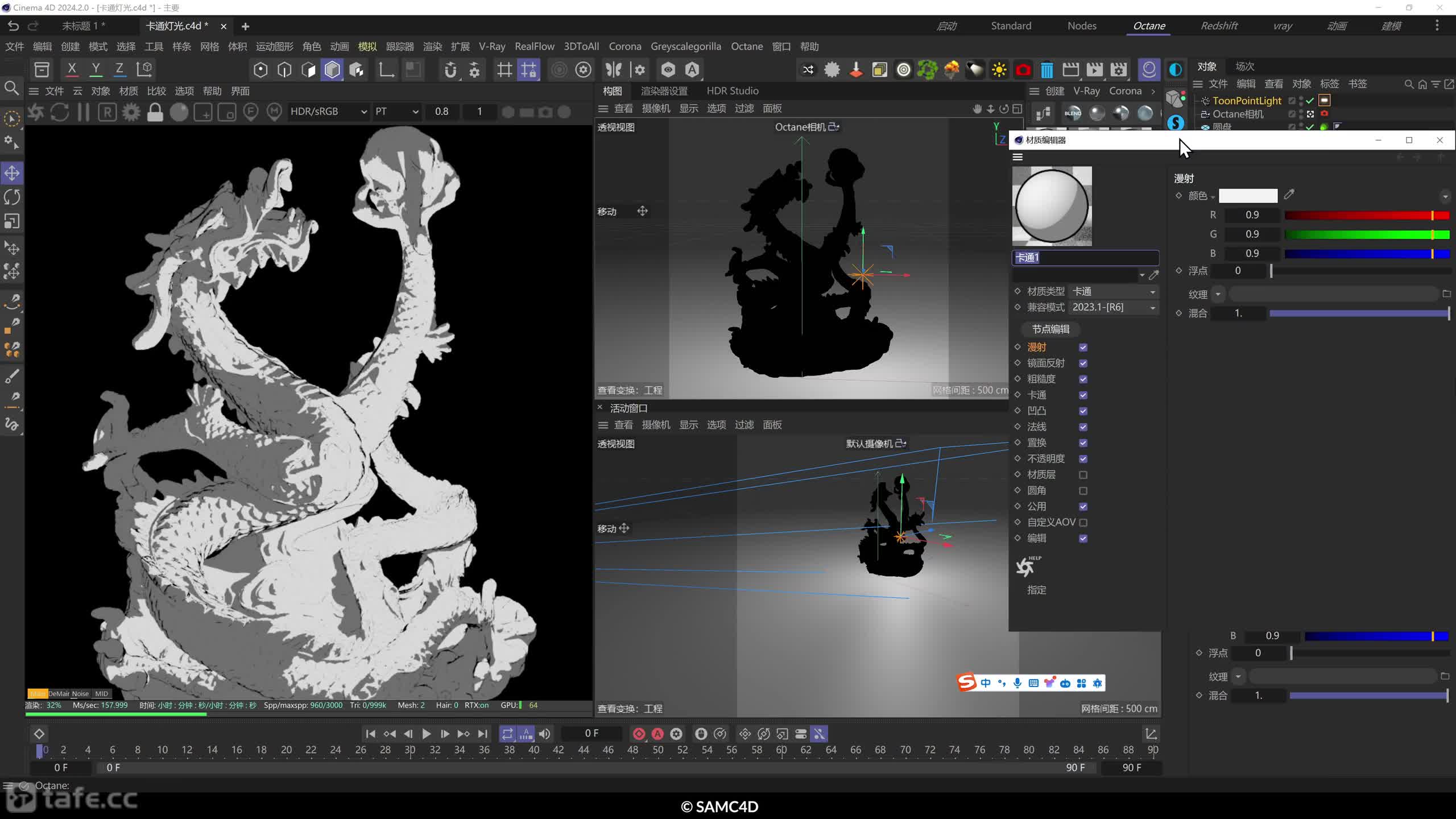Screen dimensions: 1456x819
Task: Select the Rotate tool in left toolbar
Action: 12,197
